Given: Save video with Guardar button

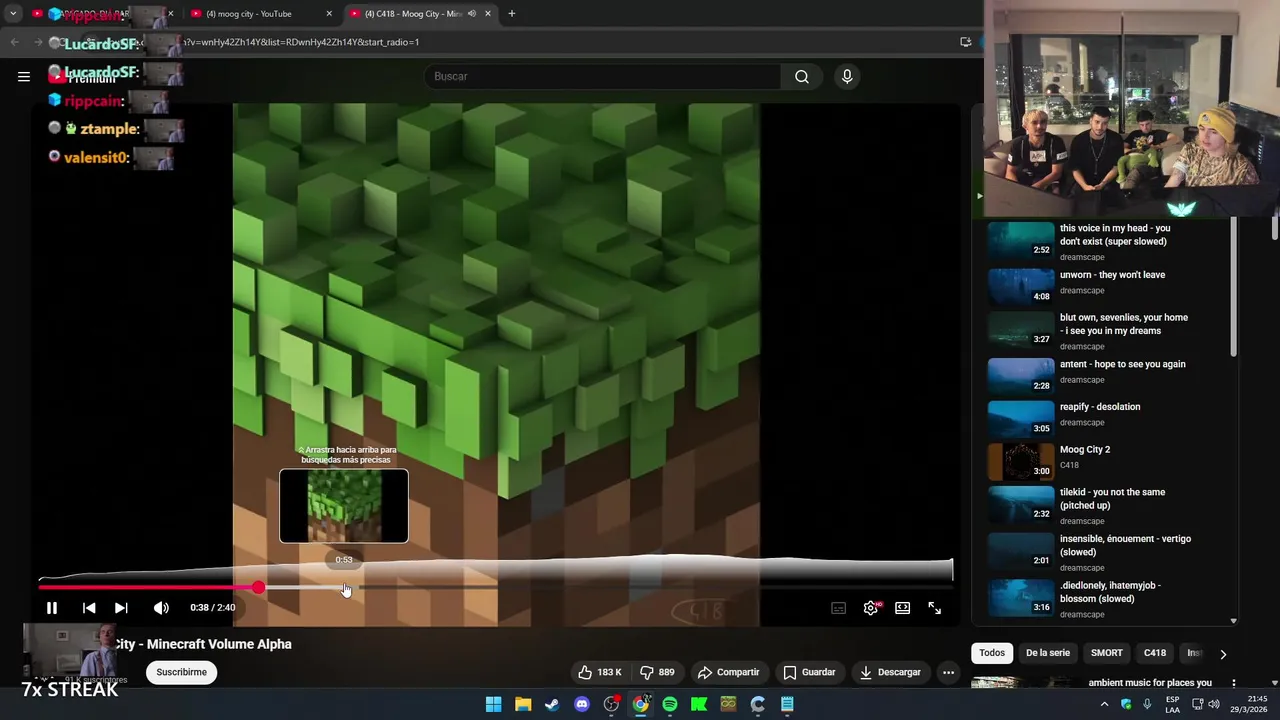Looking at the screenshot, I should [809, 672].
